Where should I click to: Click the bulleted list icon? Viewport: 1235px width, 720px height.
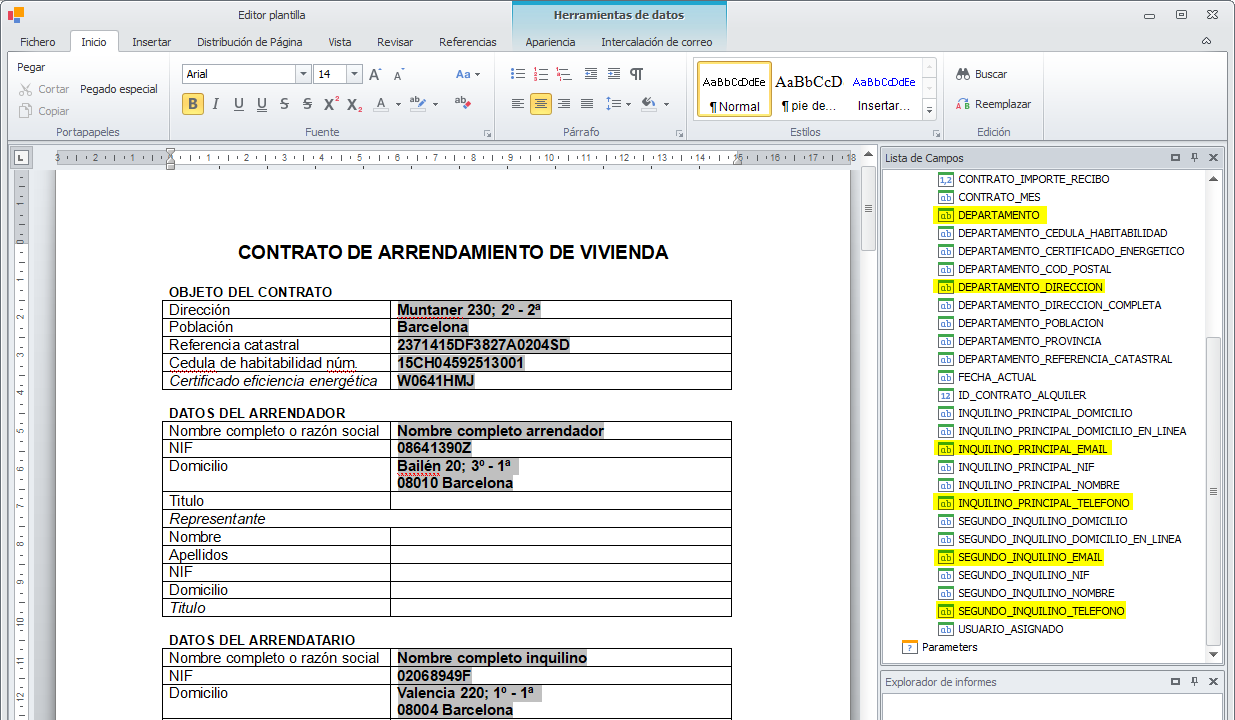coord(517,74)
